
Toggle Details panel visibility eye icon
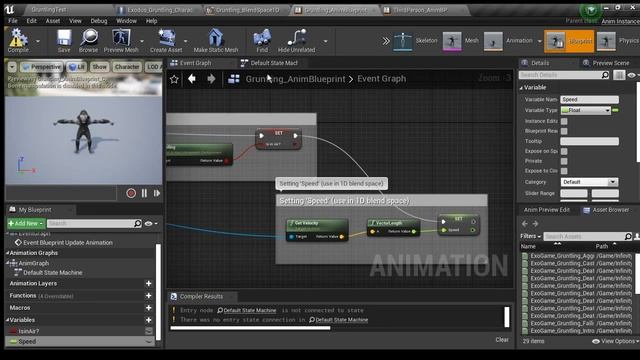pos(632,75)
